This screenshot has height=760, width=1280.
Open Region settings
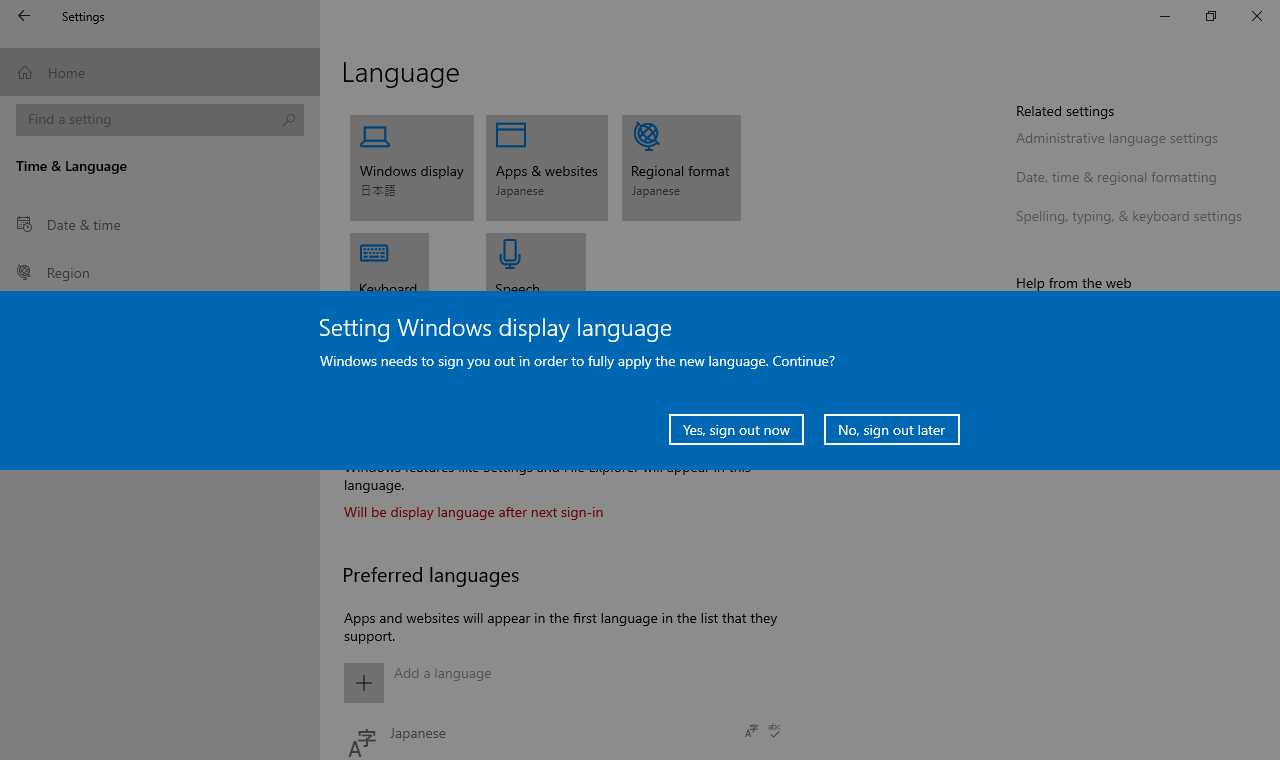point(160,273)
